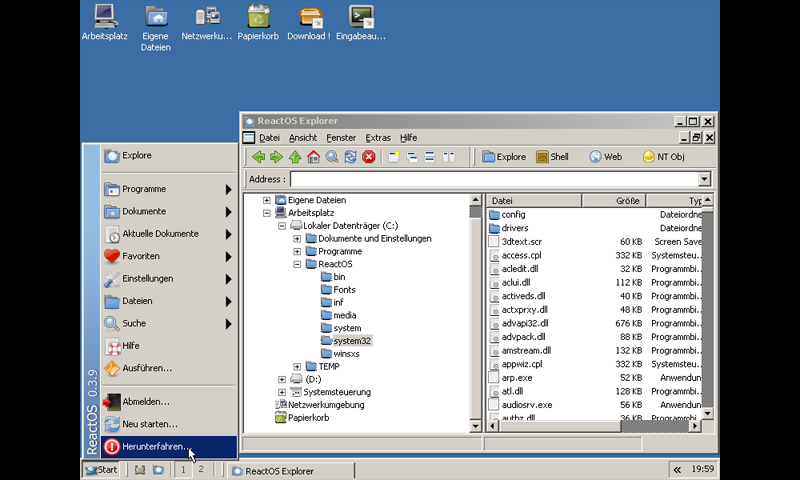The width and height of the screenshot is (800, 480).
Task: Tile windows vertically via toolbar icon
Action: (x=448, y=157)
